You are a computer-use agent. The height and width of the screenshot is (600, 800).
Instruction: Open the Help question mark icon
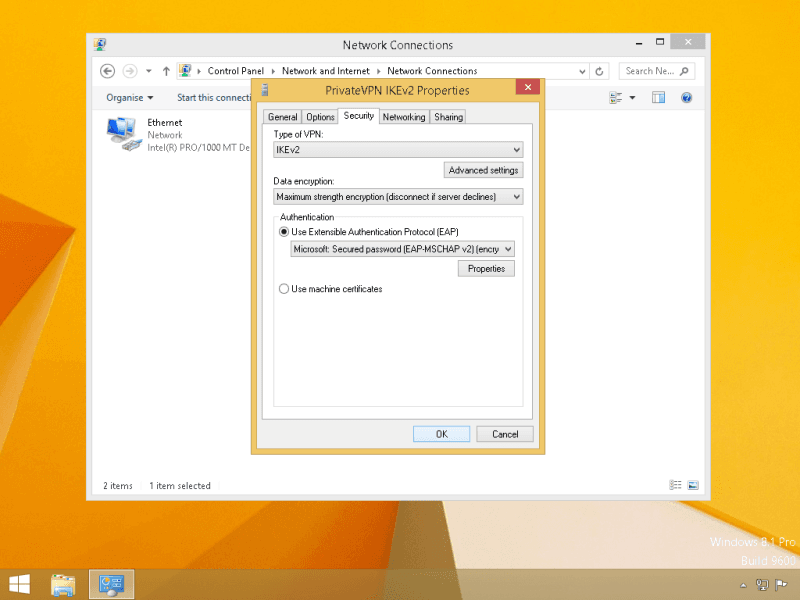(x=687, y=98)
